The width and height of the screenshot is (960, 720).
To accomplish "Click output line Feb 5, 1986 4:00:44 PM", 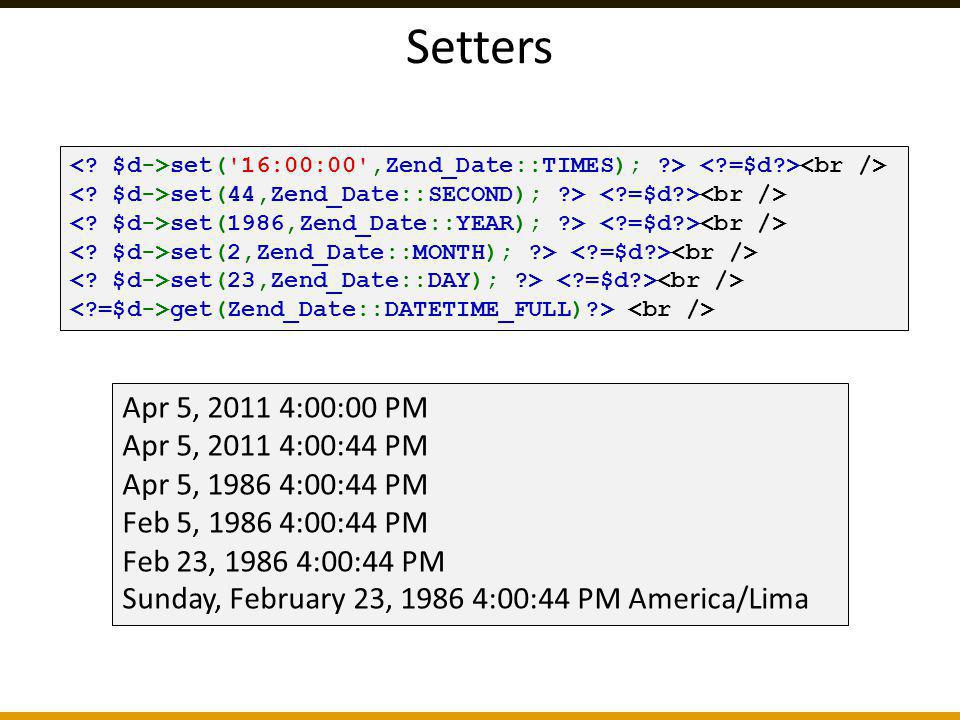I will click(x=275, y=523).
